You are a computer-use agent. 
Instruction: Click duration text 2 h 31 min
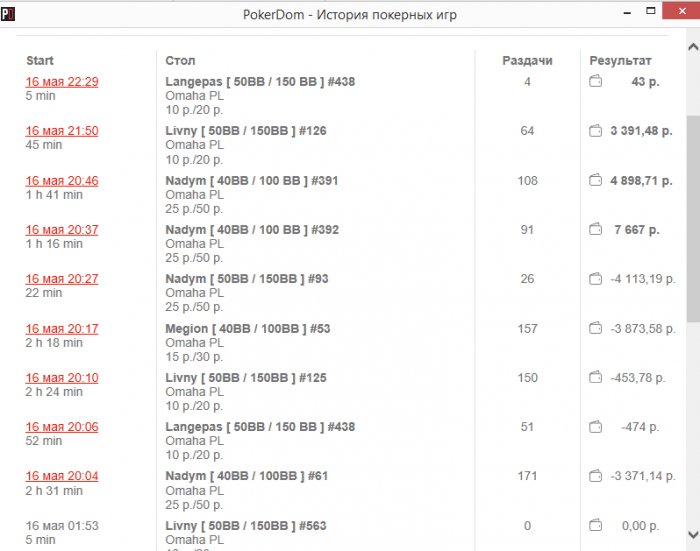tap(54, 491)
